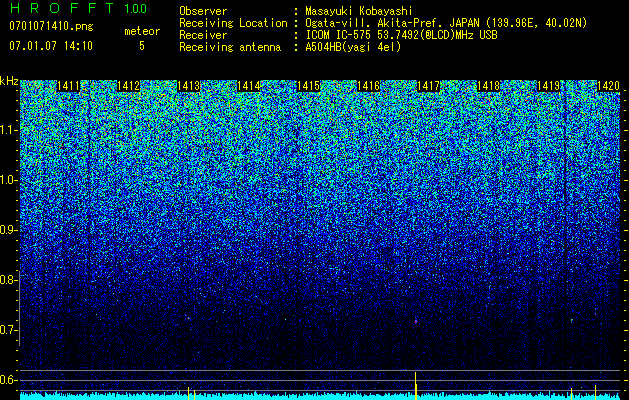Click the 1411 time marker

[68, 86]
